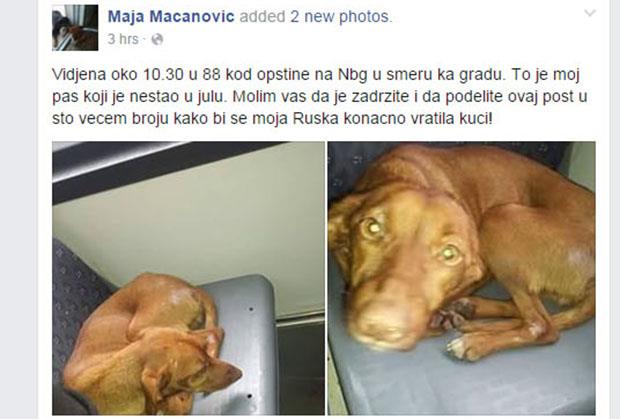Show the audience via globe icon
The image size is (620, 419).
(157, 40)
